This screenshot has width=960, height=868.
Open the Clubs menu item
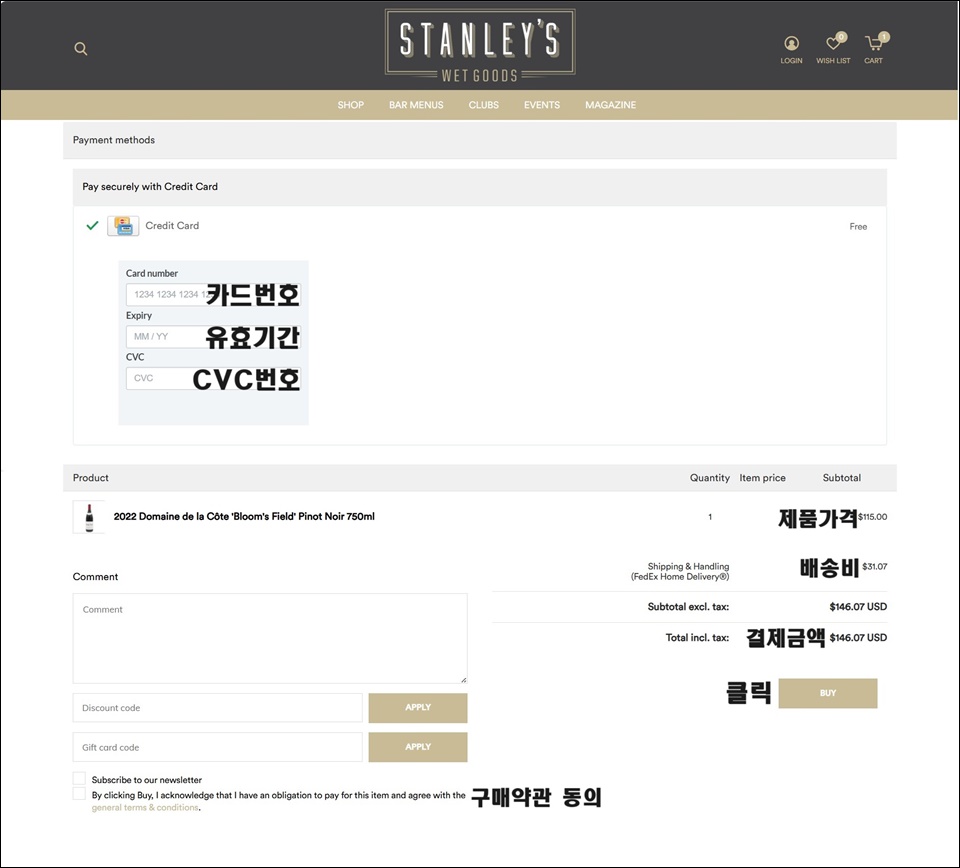(484, 105)
